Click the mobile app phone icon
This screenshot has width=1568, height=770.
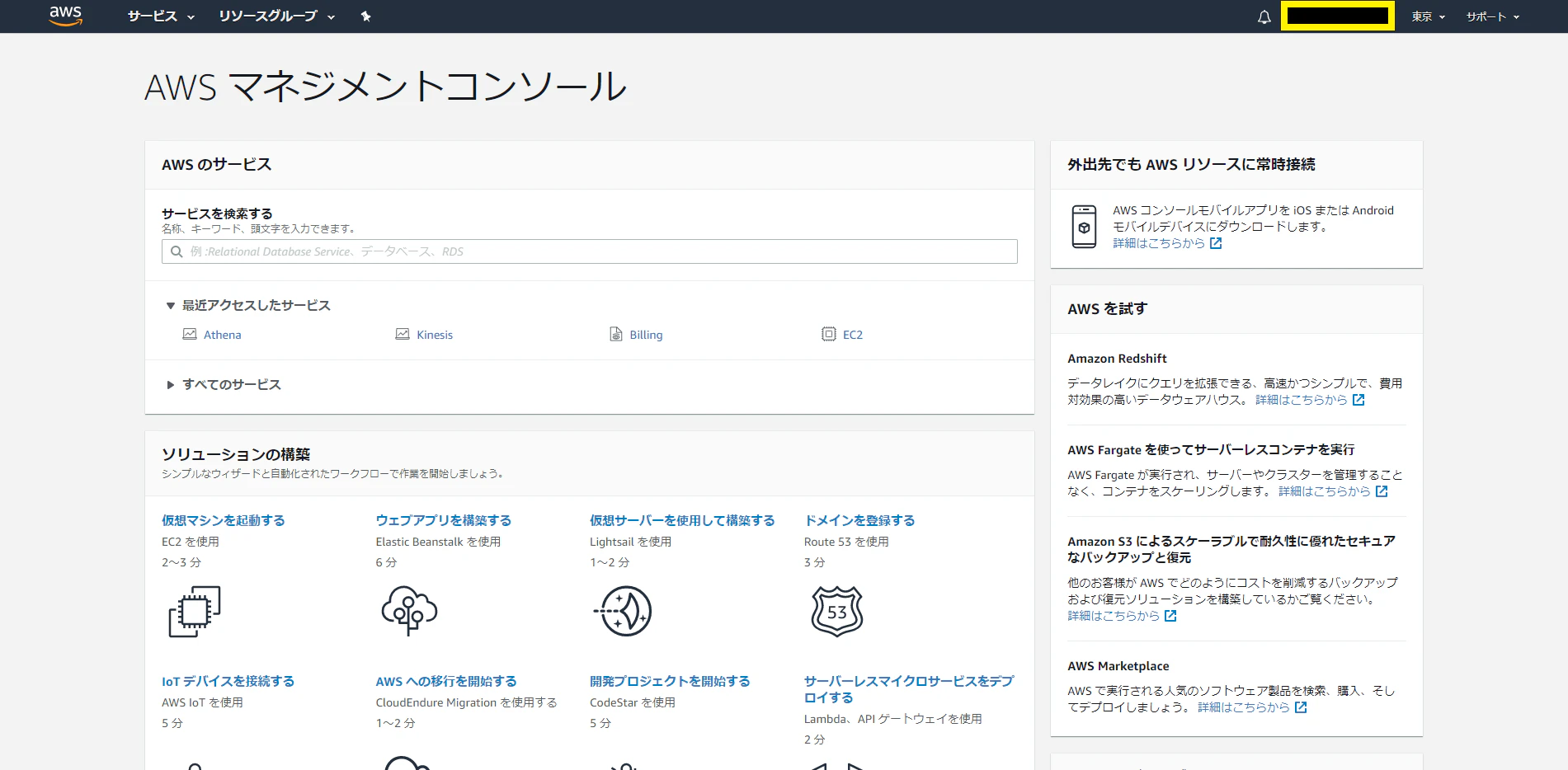[x=1085, y=227]
